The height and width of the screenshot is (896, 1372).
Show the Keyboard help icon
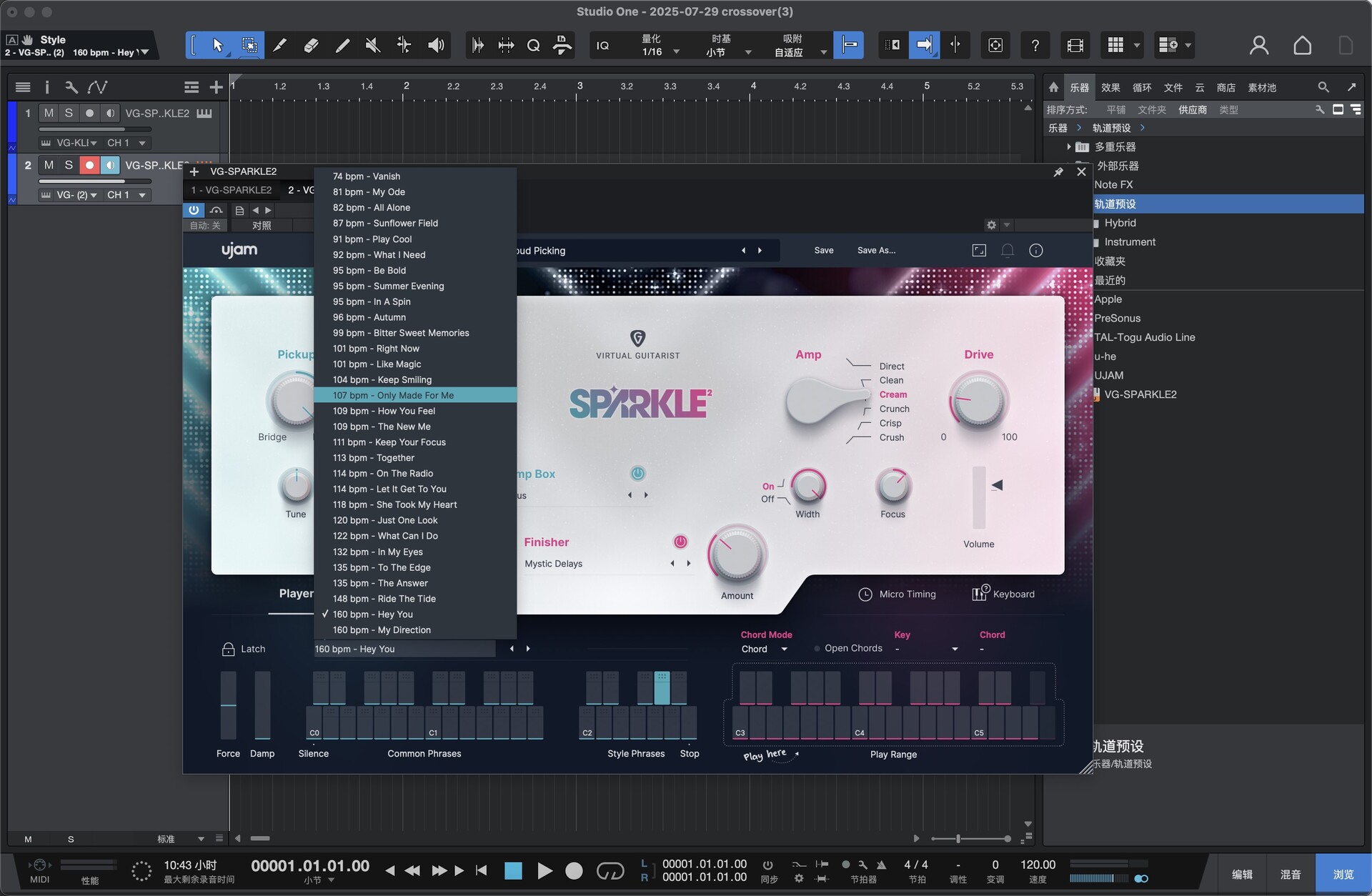click(x=980, y=593)
